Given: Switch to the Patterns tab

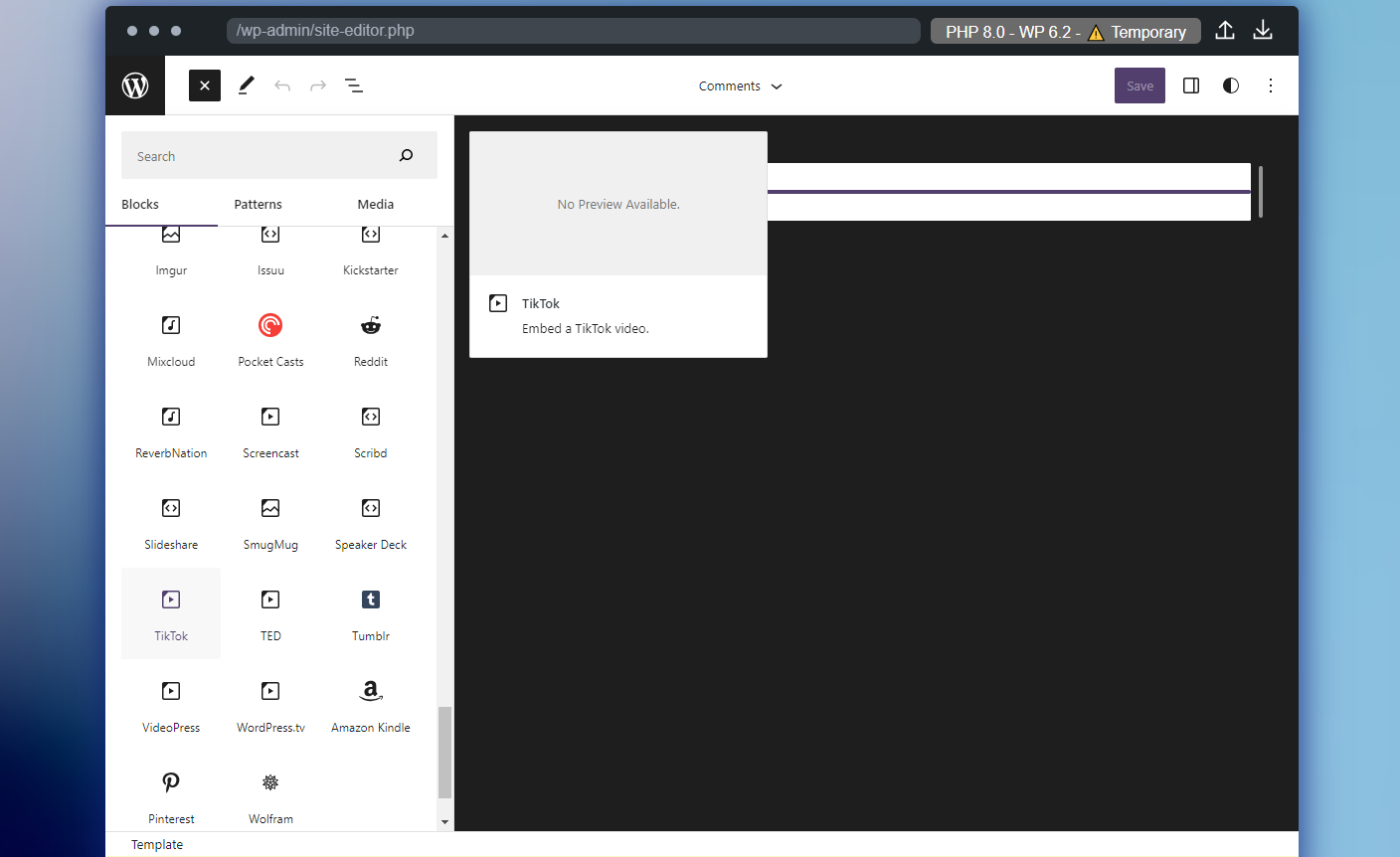Looking at the screenshot, I should pos(258,204).
